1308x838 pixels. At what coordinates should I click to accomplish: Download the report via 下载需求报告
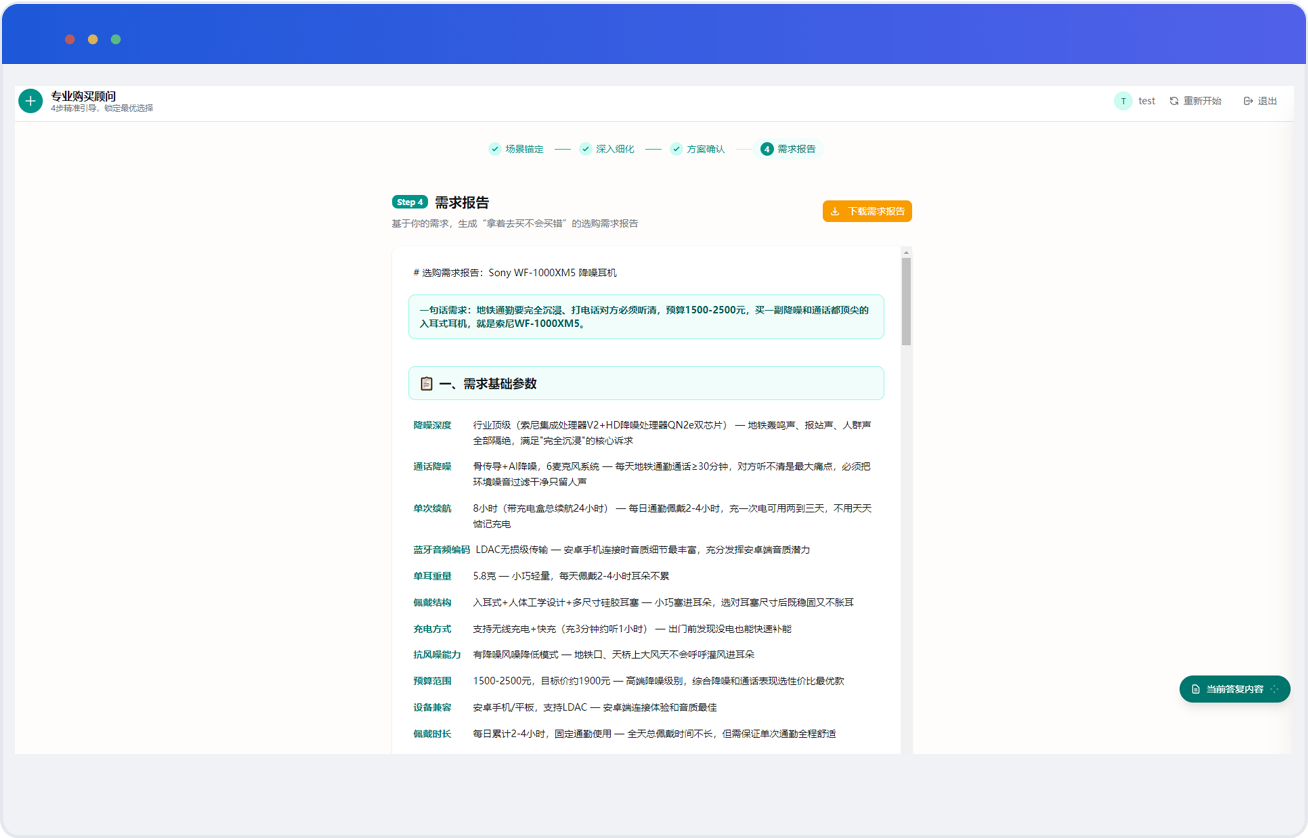coord(867,211)
